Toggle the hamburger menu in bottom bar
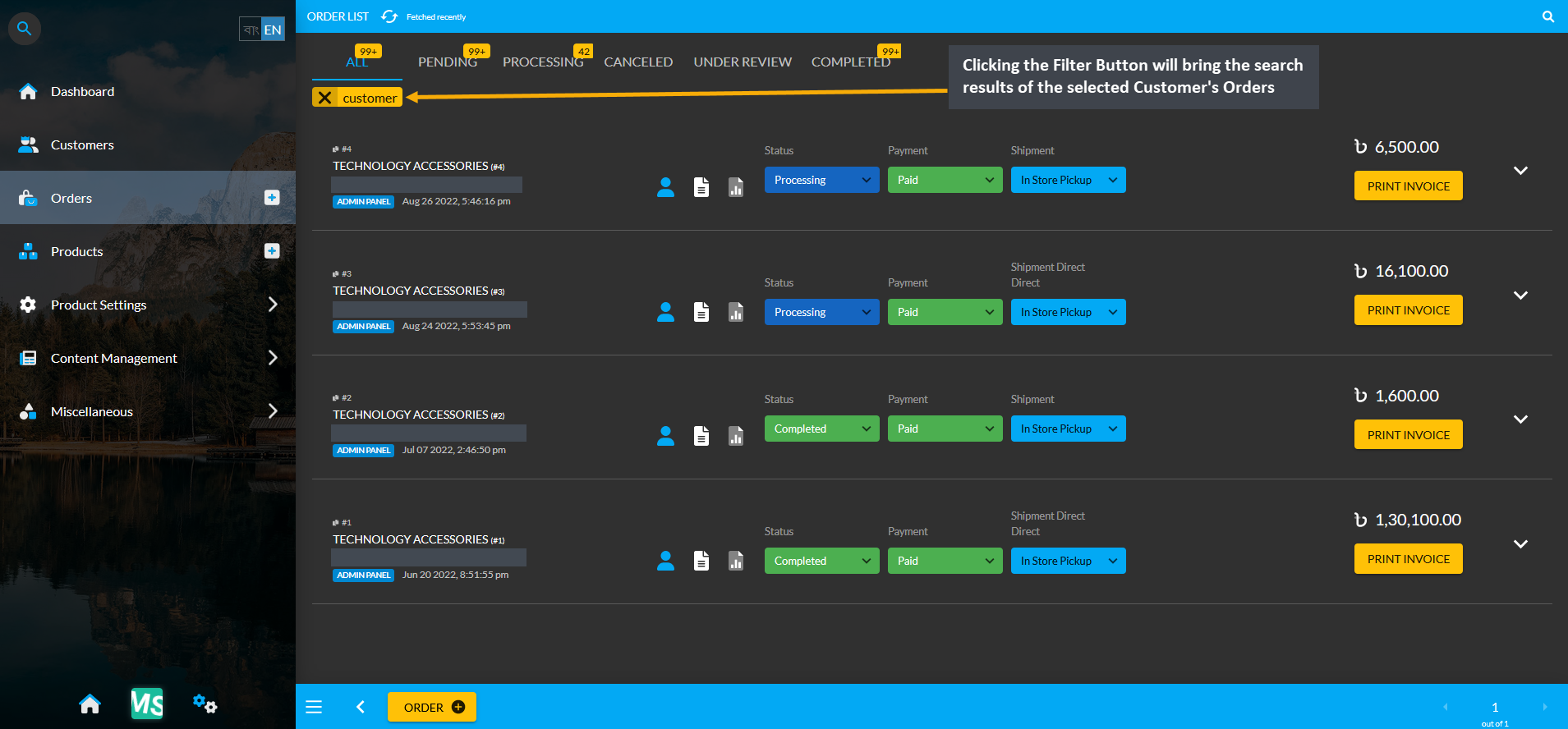This screenshot has width=1568, height=729. 314,707
